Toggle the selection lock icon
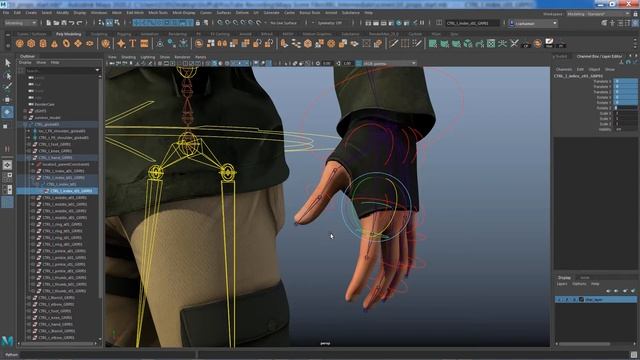 (x=198, y=23)
